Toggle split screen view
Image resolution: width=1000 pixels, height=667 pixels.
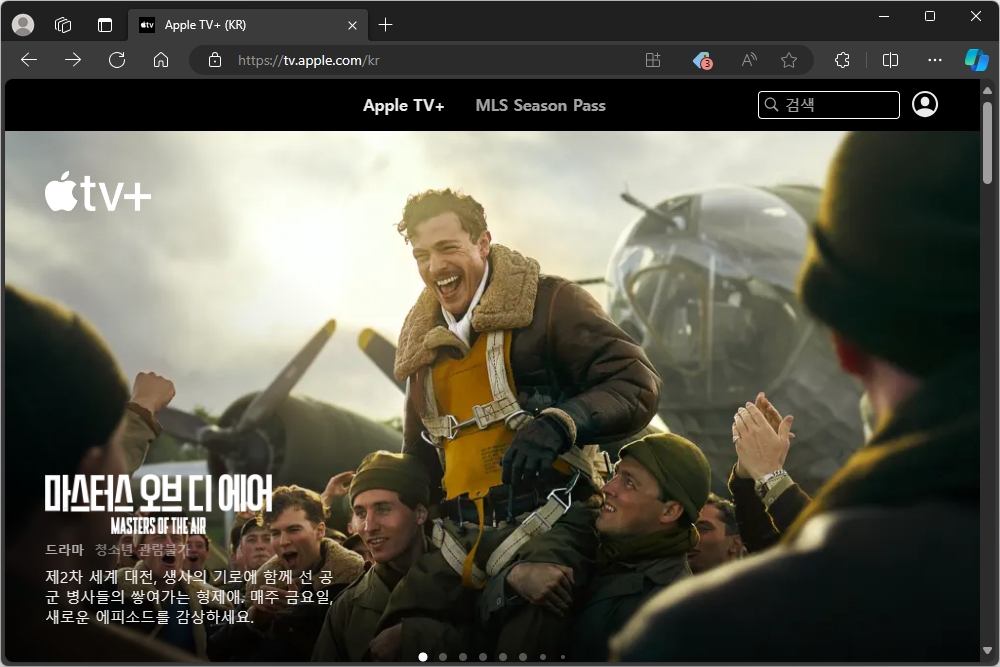890,61
